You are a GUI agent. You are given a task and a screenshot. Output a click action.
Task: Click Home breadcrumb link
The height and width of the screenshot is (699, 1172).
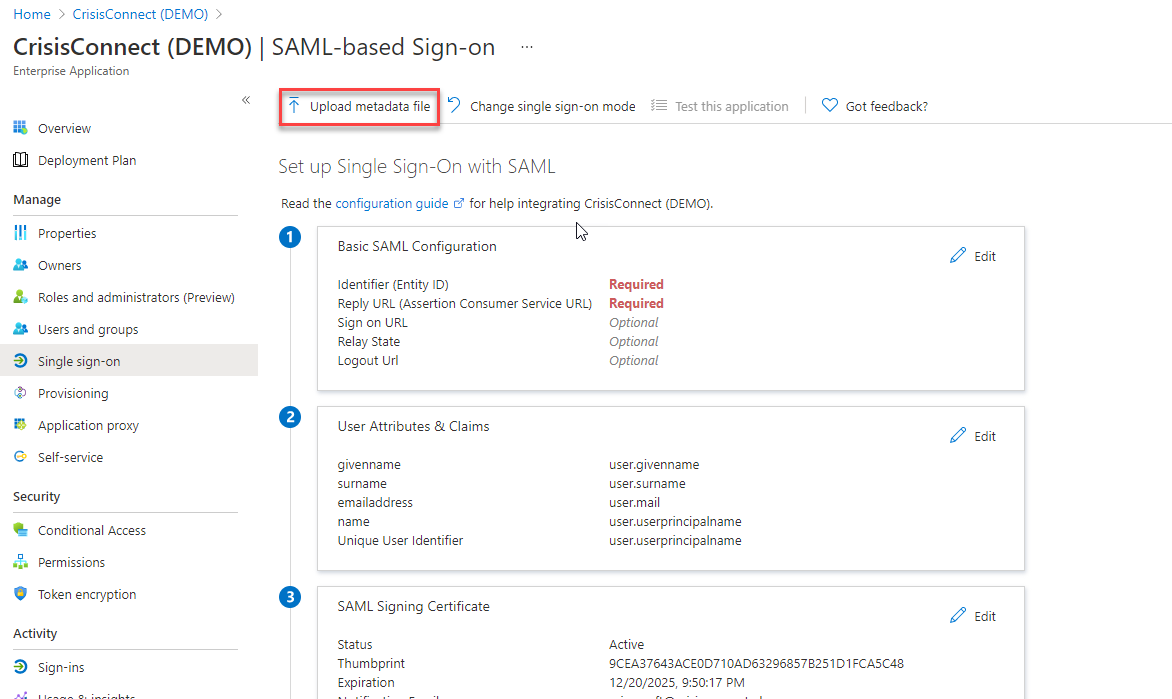click(32, 14)
